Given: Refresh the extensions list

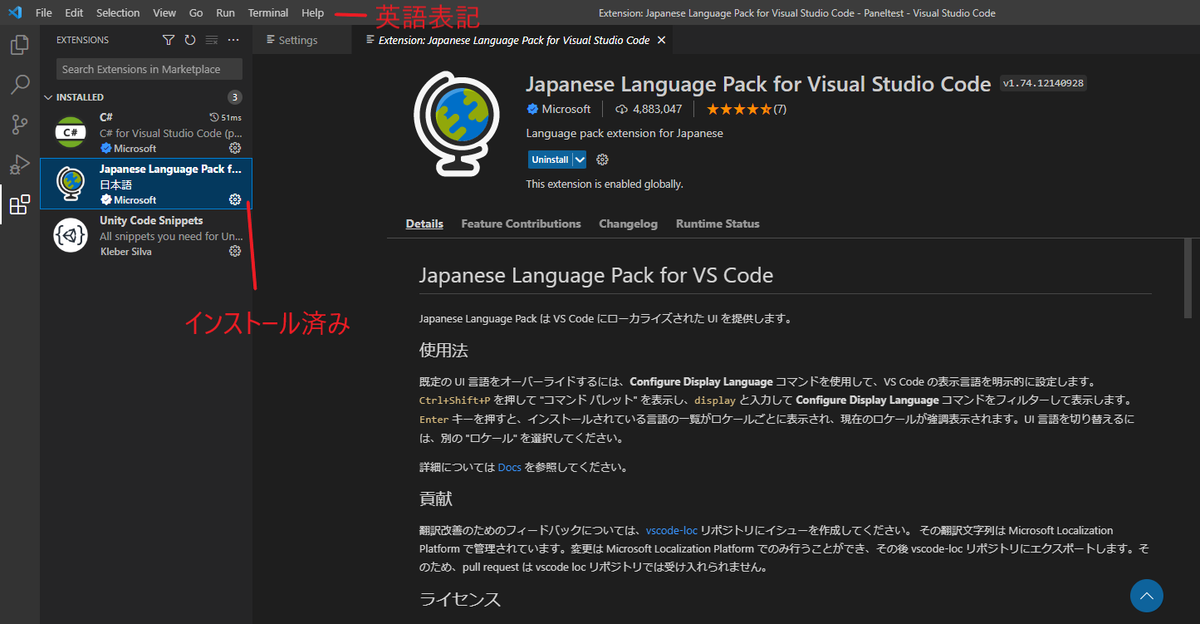Looking at the screenshot, I should pyautogui.click(x=190, y=40).
